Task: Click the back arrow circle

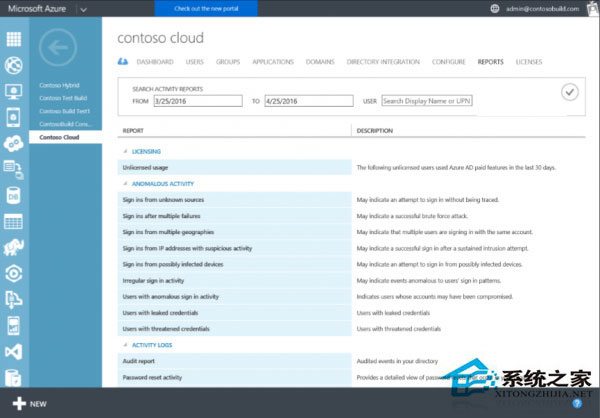Action: (58, 47)
